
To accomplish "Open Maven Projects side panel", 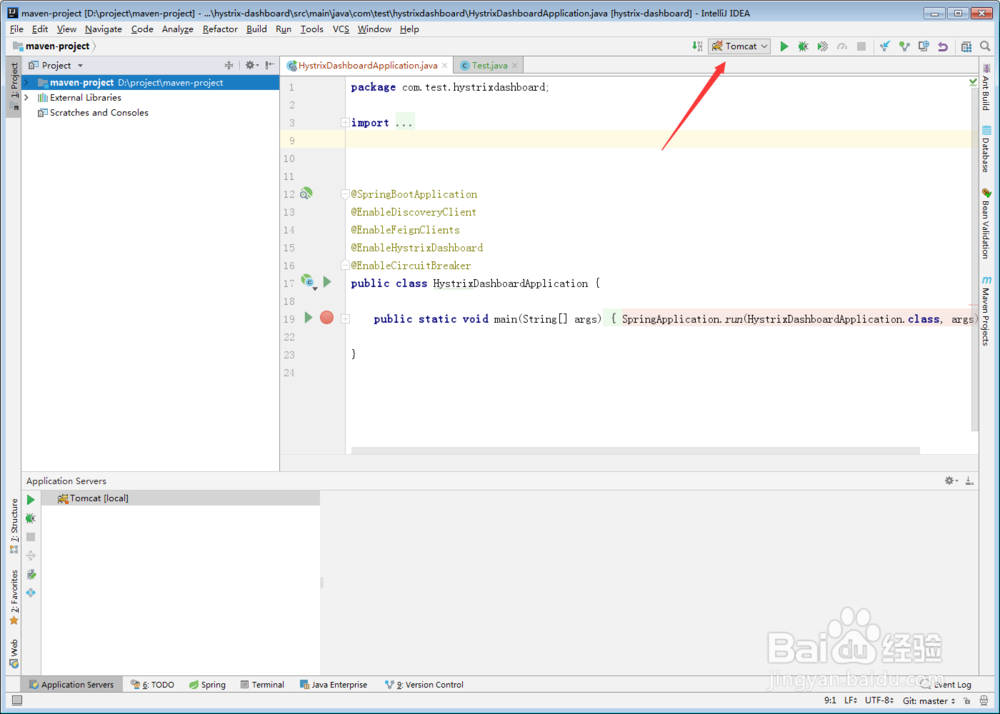I will coord(986,311).
